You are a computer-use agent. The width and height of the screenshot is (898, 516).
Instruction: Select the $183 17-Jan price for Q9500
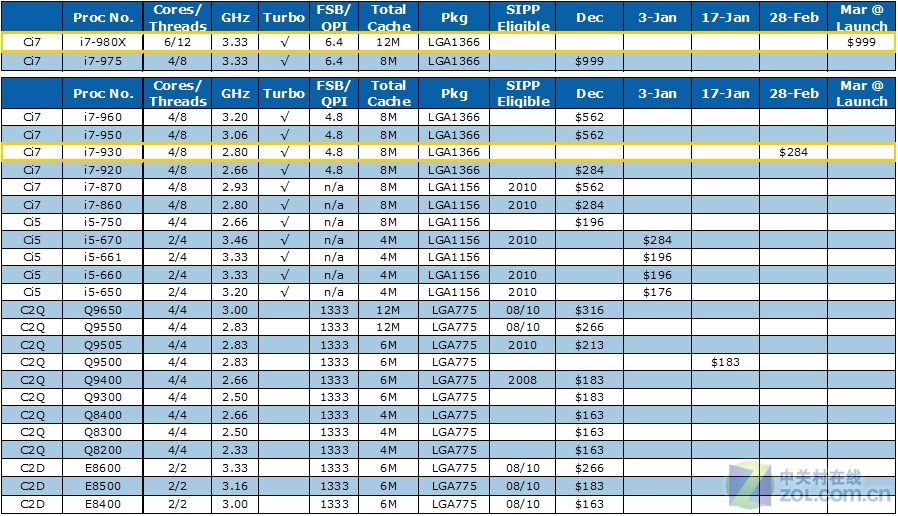pyautogui.click(x=725, y=363)
